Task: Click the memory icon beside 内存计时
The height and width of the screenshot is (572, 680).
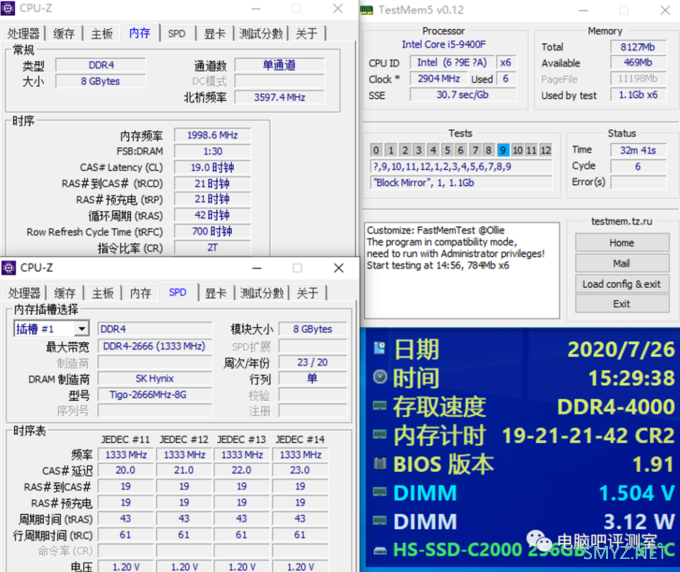Action: click(379, 435)
